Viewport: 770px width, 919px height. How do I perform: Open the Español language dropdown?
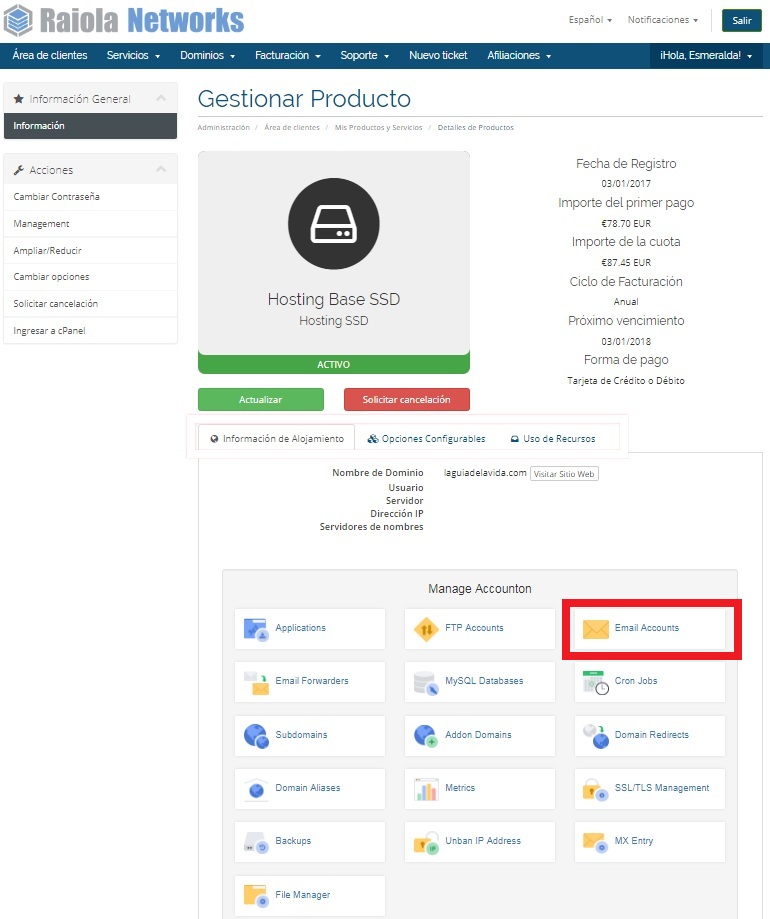tap(590, 20)
